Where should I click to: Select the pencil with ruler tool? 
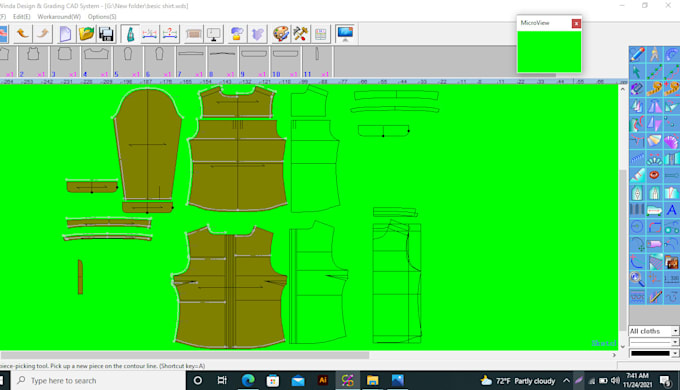(654, 297)
